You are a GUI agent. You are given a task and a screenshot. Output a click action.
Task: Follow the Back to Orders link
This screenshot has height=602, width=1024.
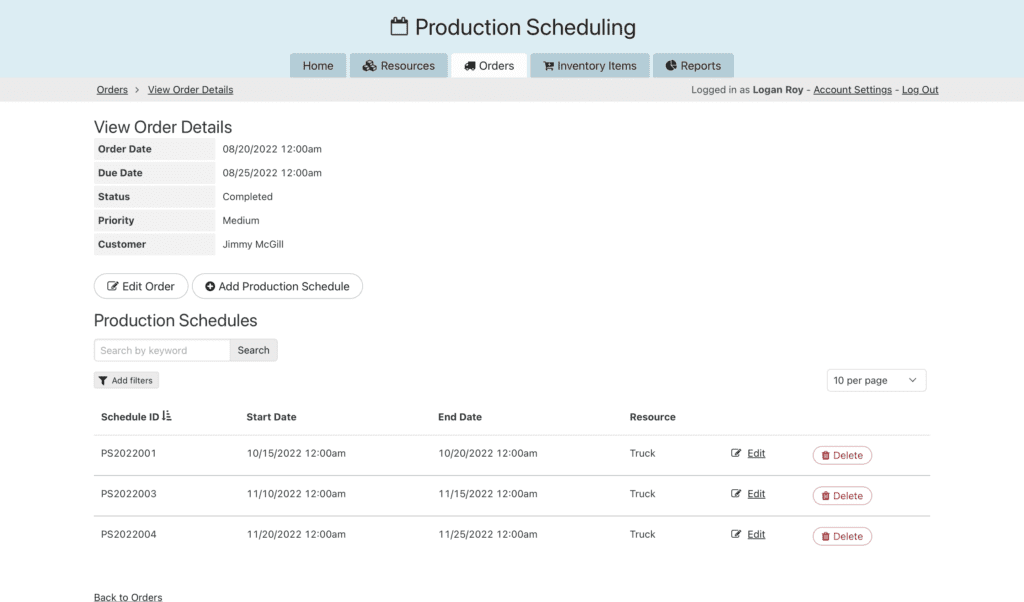[128, 597]
